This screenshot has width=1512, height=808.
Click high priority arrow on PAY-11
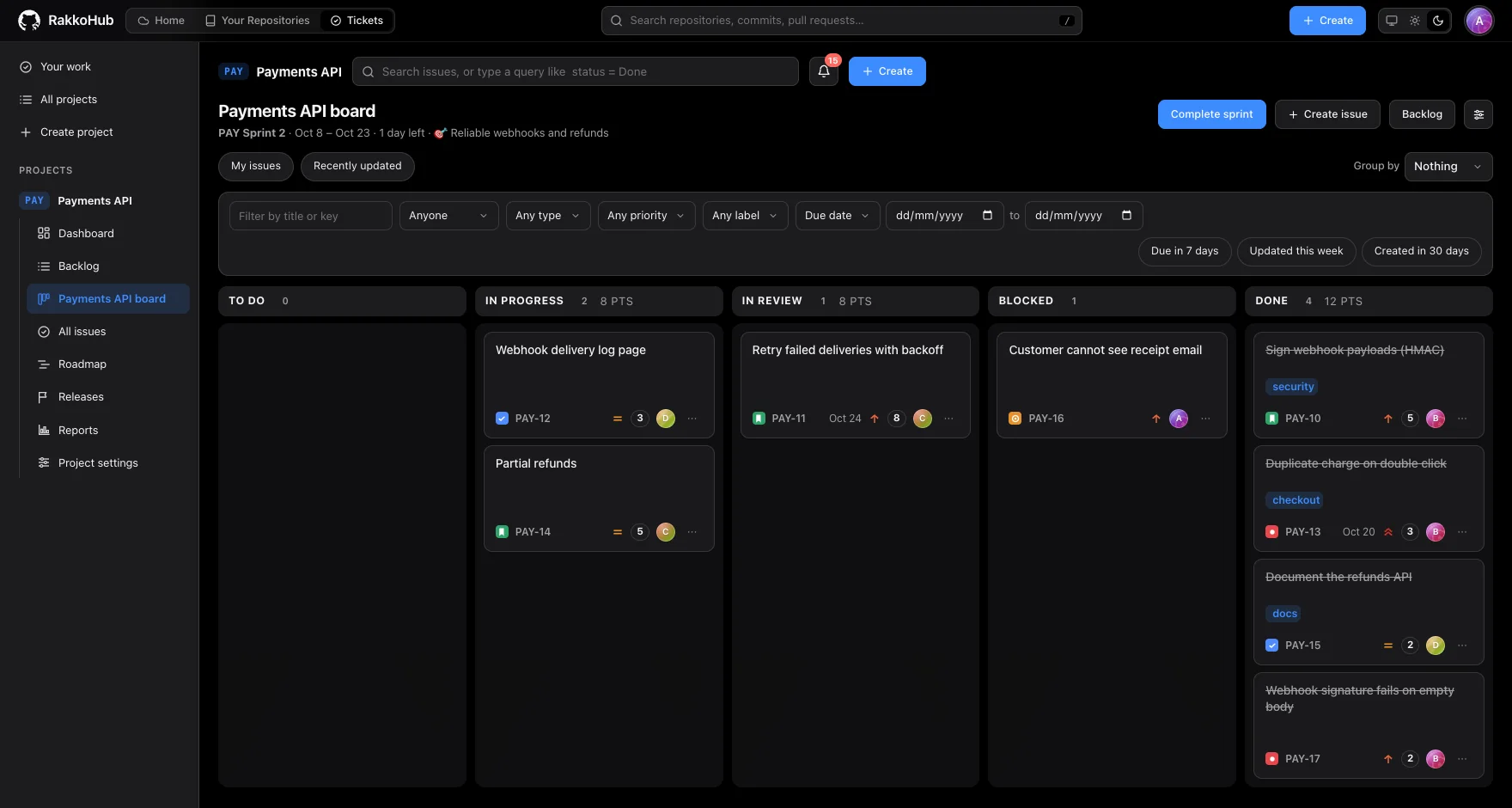[875, 419]
